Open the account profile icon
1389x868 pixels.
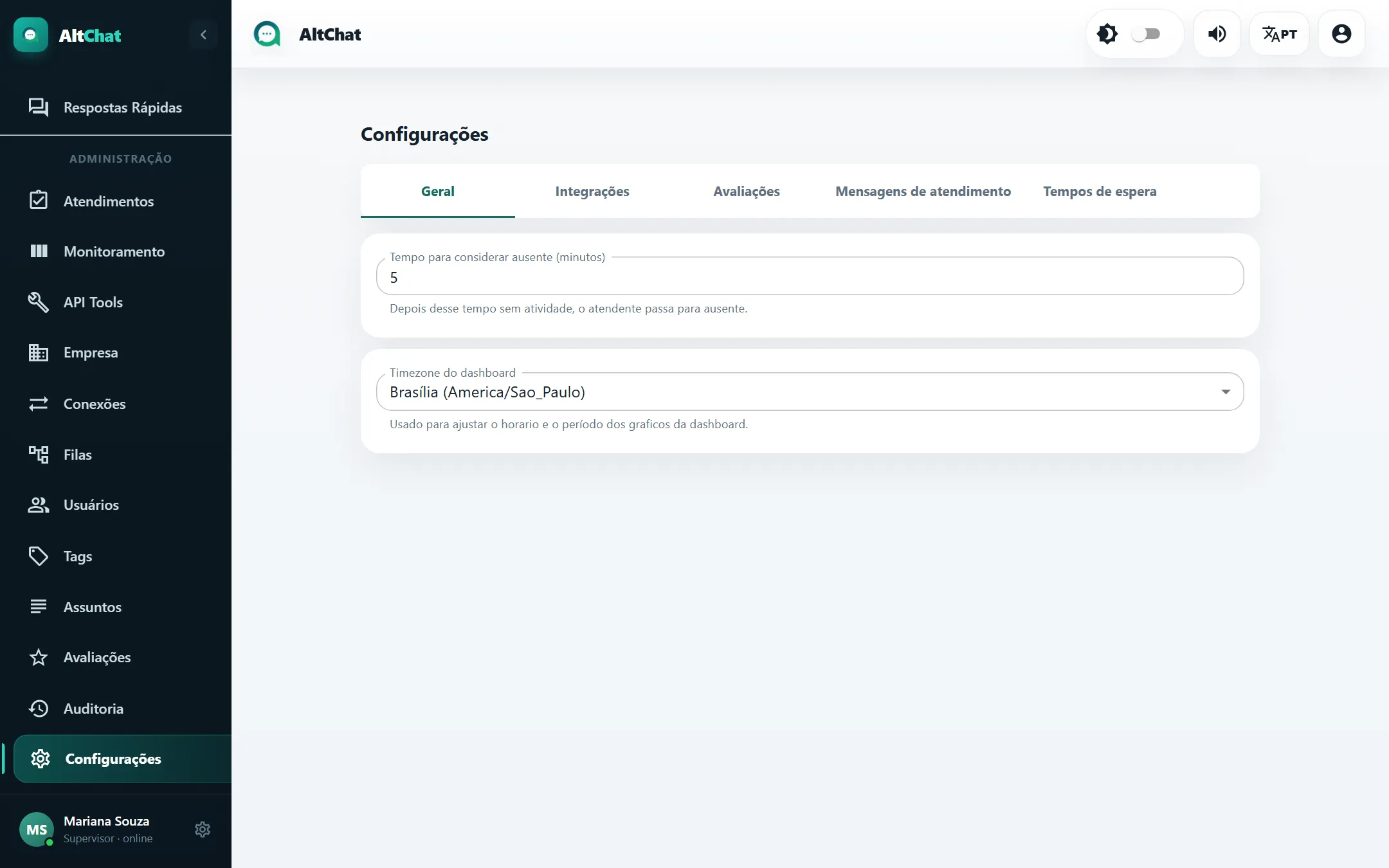[1341, 34]
